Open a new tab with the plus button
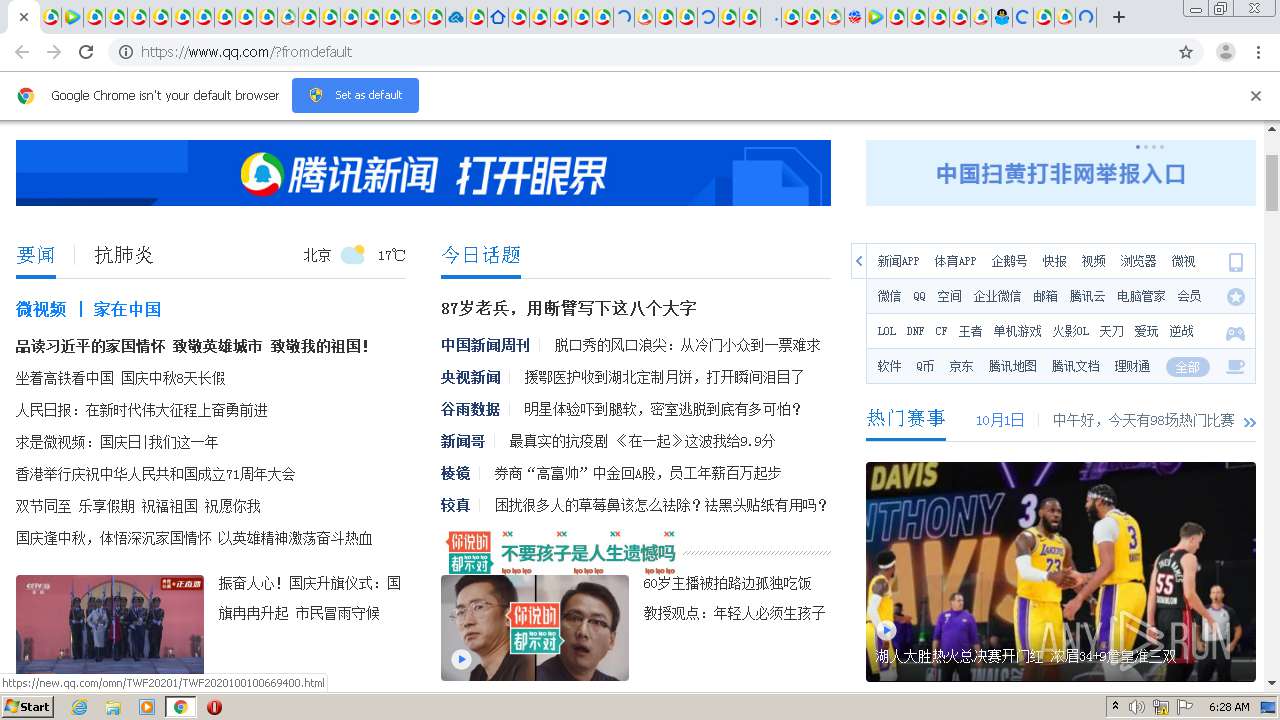The width and height of the screenshot is (1280, 720). point(1119,17)
